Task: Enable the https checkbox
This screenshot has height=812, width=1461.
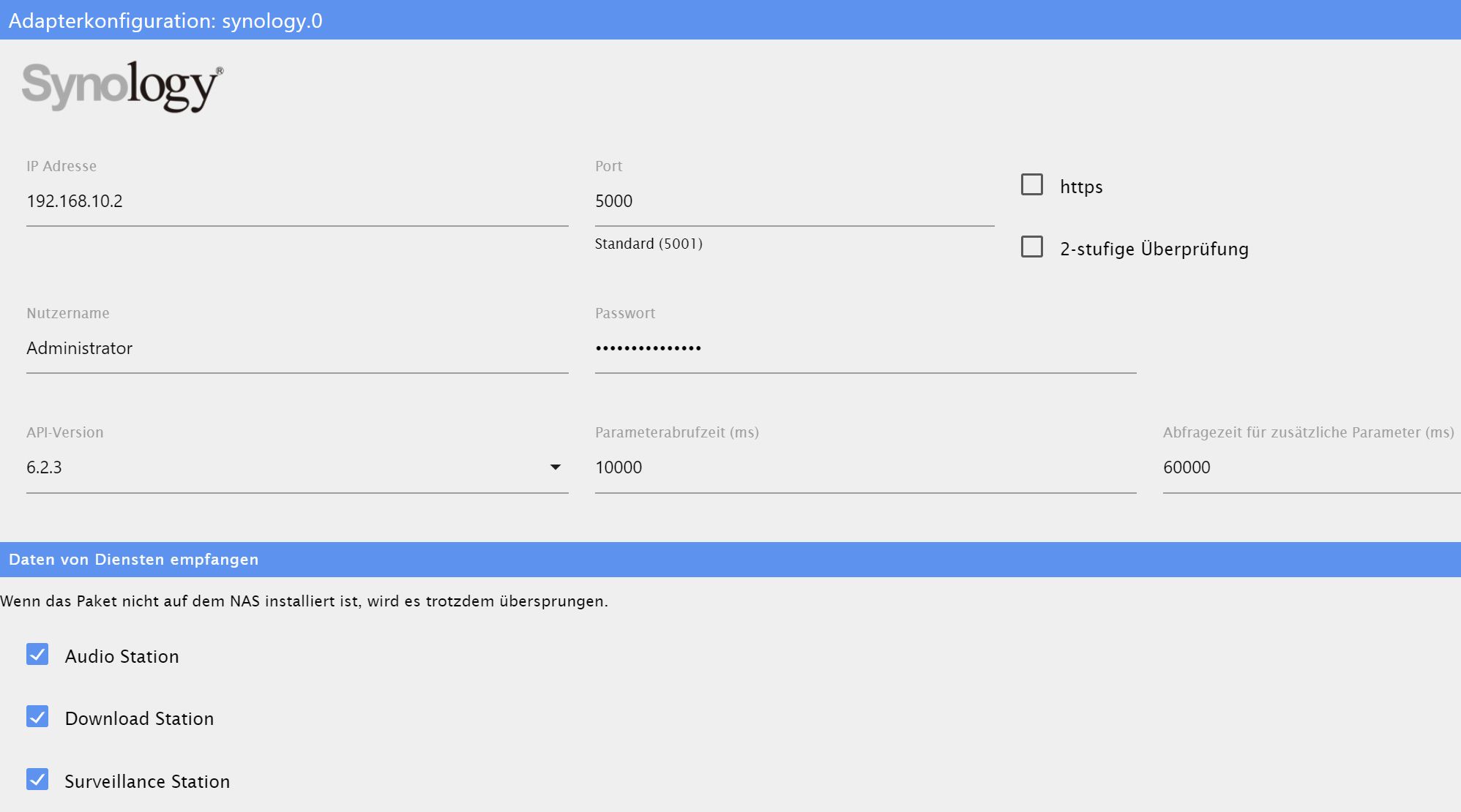Action: pos(1032,184)
